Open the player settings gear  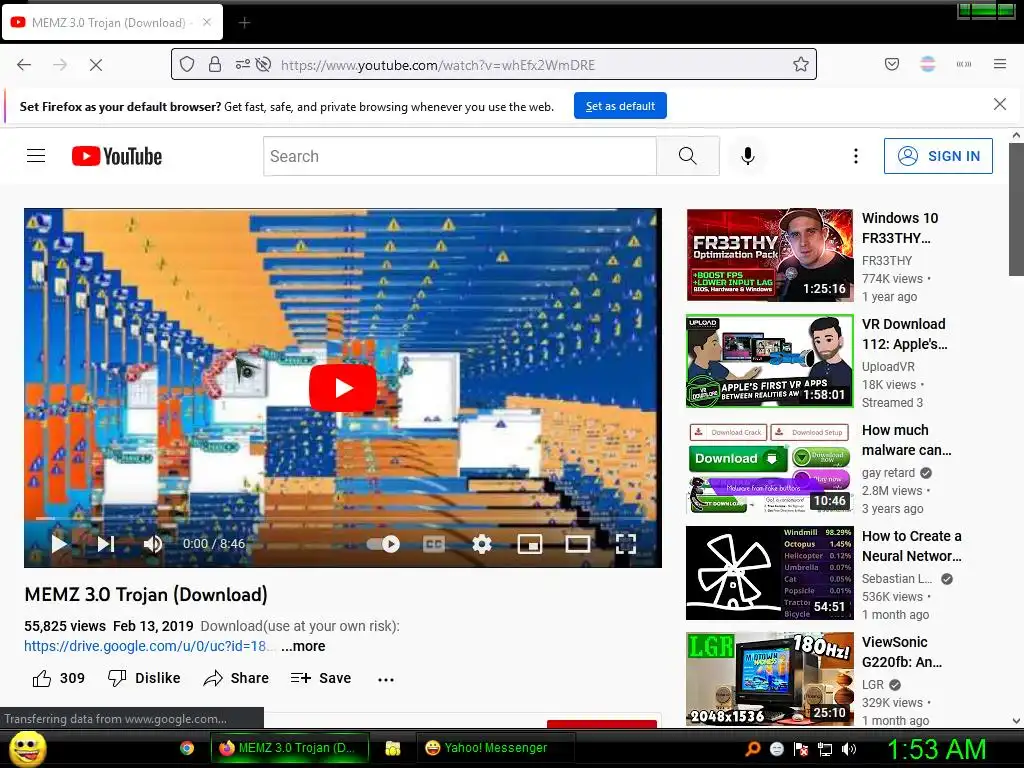click(482, 543)
